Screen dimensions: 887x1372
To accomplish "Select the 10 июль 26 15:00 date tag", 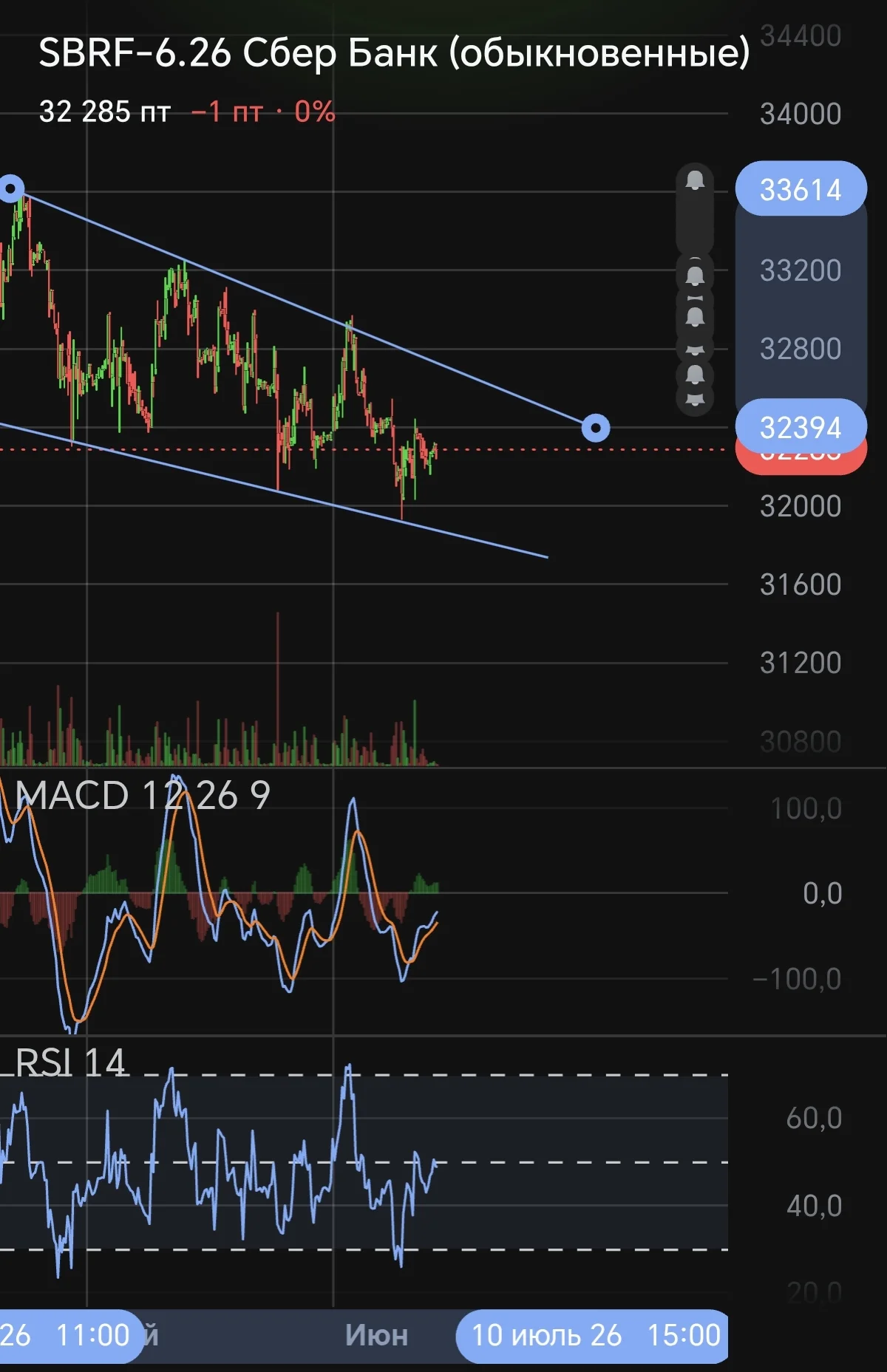I will (x=592, y=1336).
